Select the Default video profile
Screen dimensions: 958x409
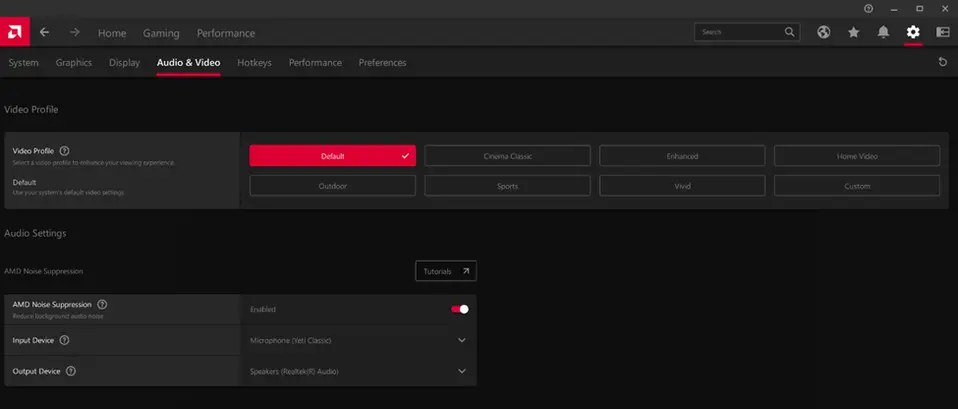[332, 156]
